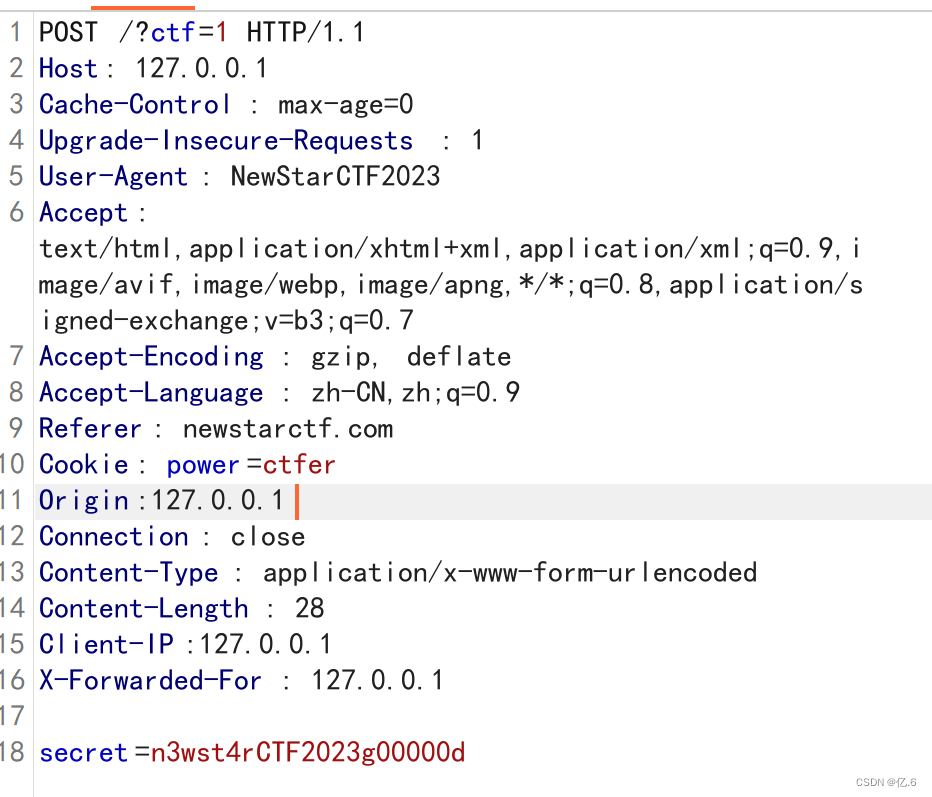Click the red tab indicator above line 1
932x797 pixels.
click(x=142, y=5)
